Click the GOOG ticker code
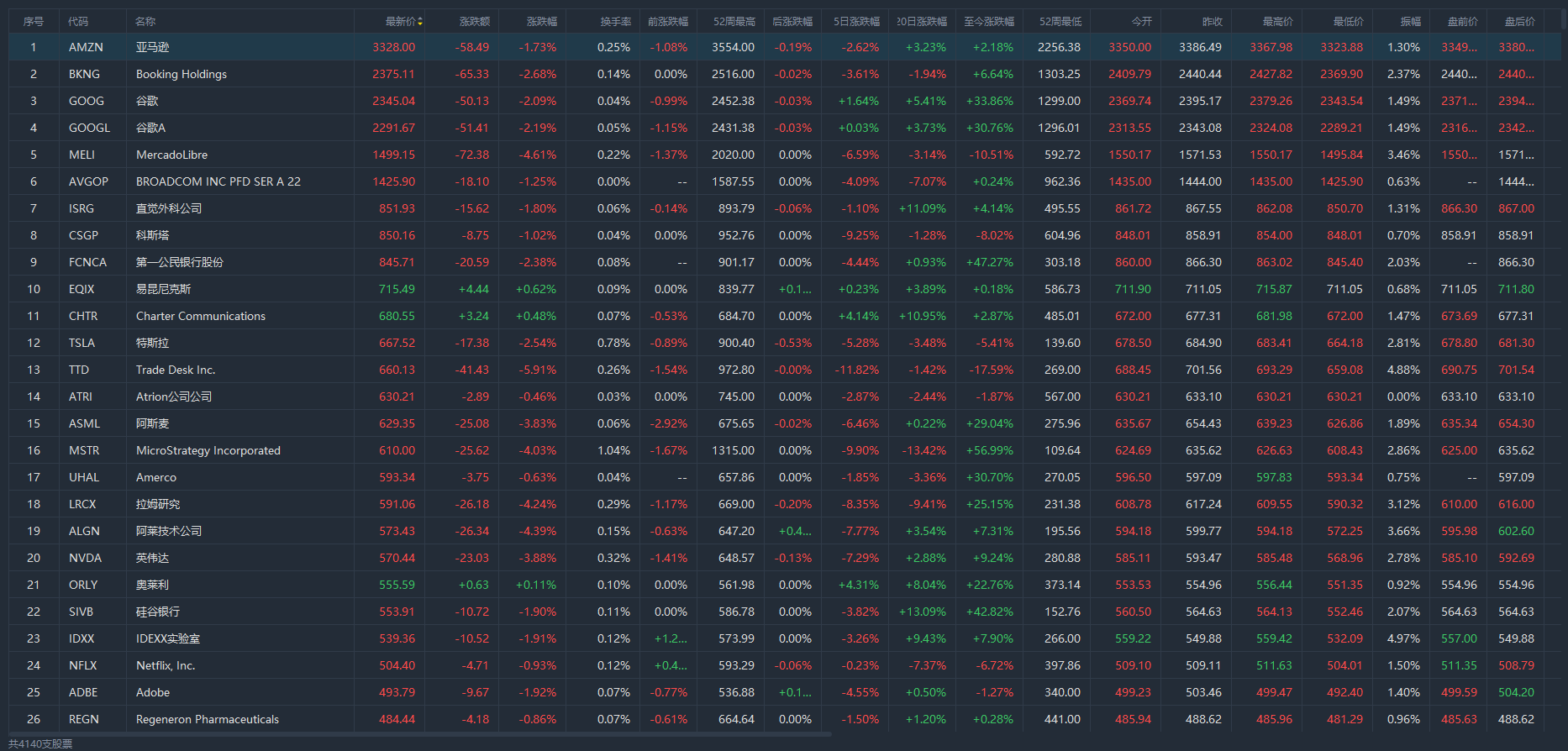1568x751 pixels. (x=87, y=101)
